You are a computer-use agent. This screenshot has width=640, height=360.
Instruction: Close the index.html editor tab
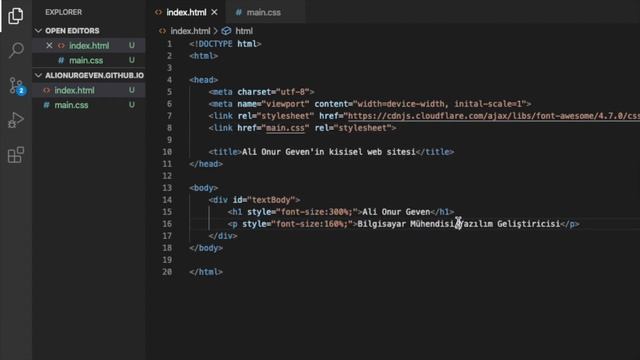point(214,12)
